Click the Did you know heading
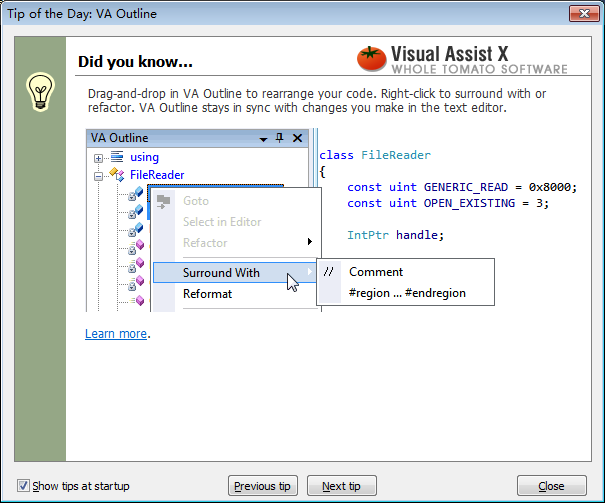Viewport: 605px width, 503px height. point(135,62)
